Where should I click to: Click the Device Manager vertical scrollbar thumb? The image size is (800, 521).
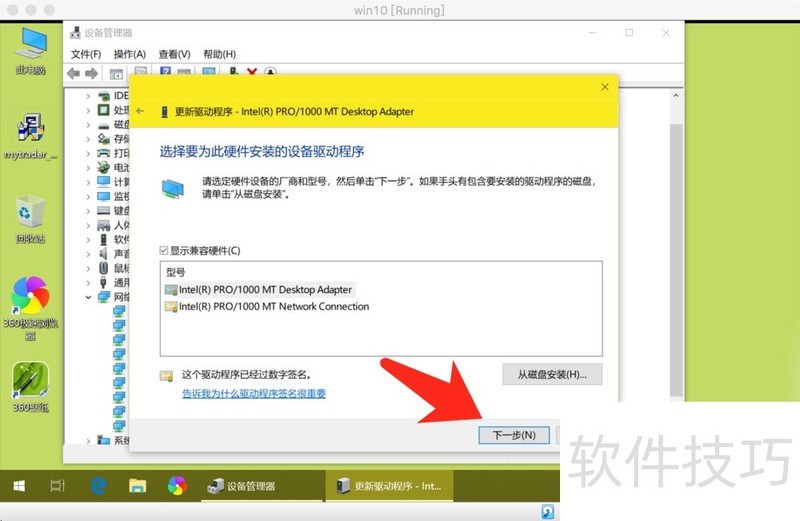coord(676,260)
